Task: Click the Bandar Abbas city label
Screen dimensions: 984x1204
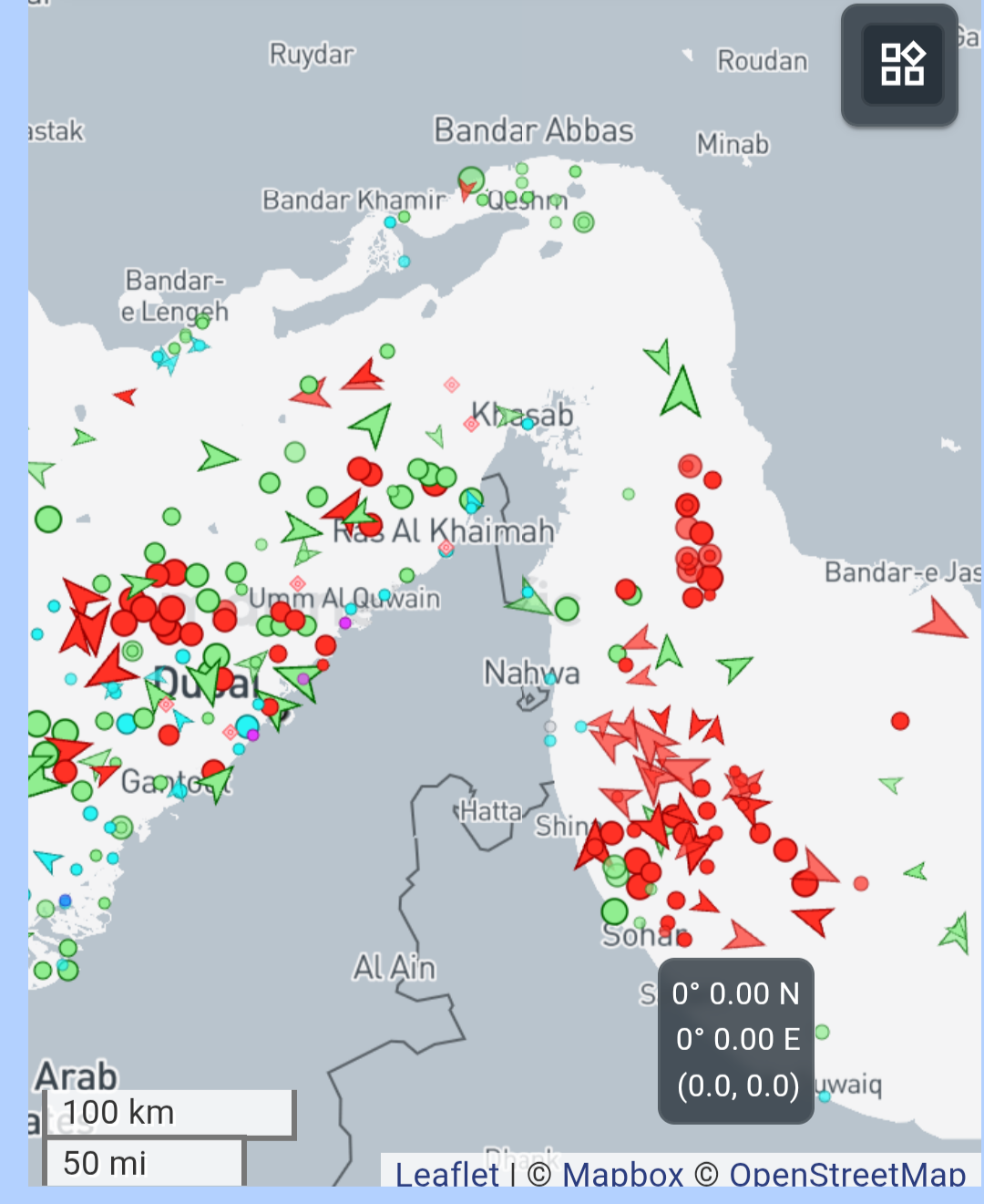Action: (534, 130)
